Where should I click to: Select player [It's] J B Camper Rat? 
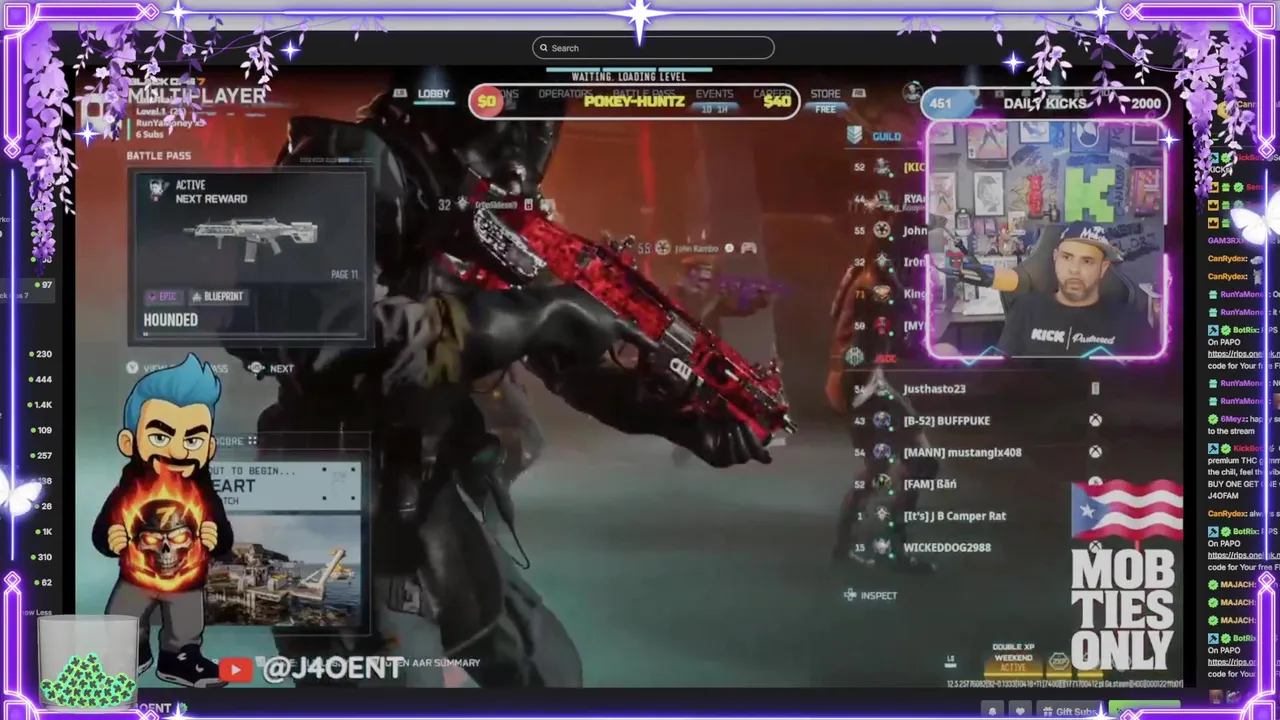954,516
